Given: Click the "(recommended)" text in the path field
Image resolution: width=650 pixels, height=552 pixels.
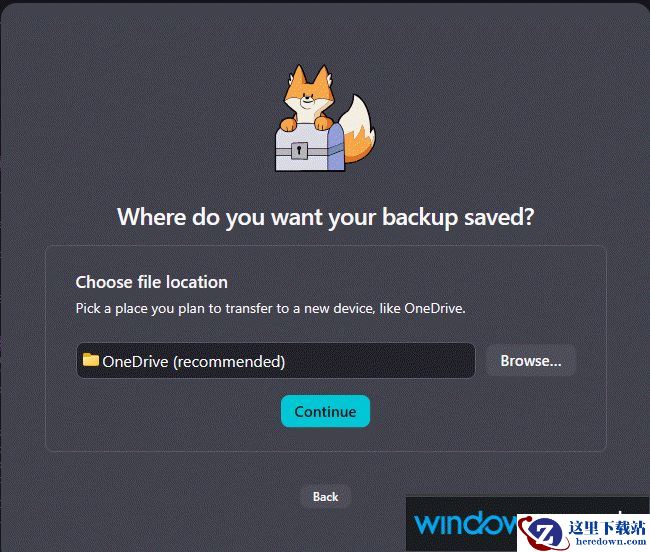Looking at the screenshot, I should point(229,362).
